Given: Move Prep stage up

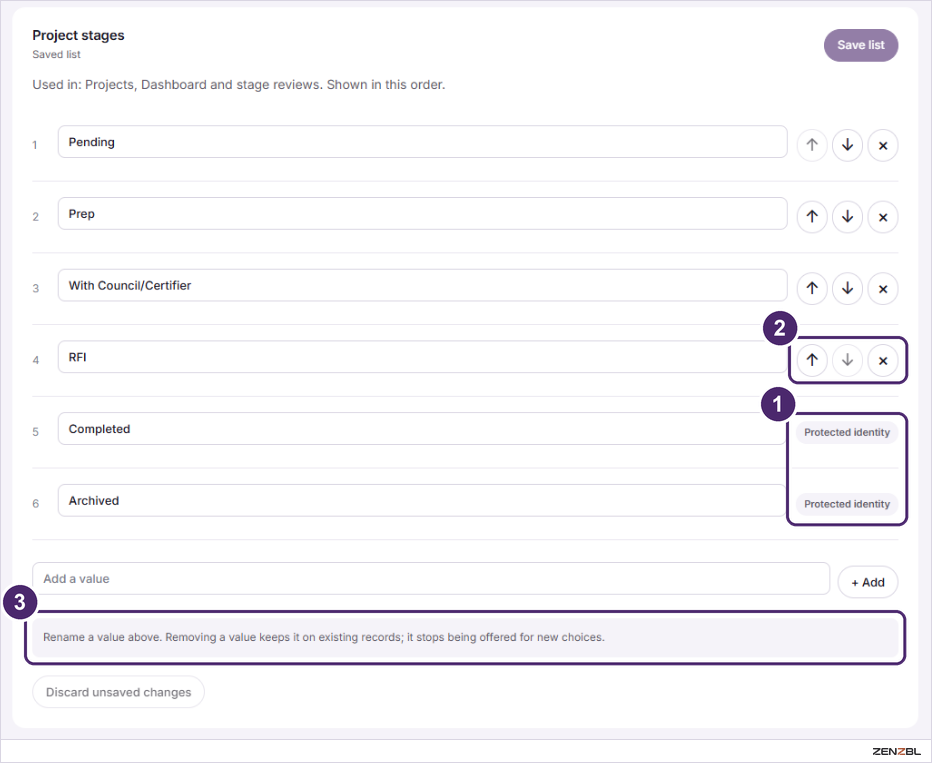Looking at the screenshot, I should click(812, 217).
